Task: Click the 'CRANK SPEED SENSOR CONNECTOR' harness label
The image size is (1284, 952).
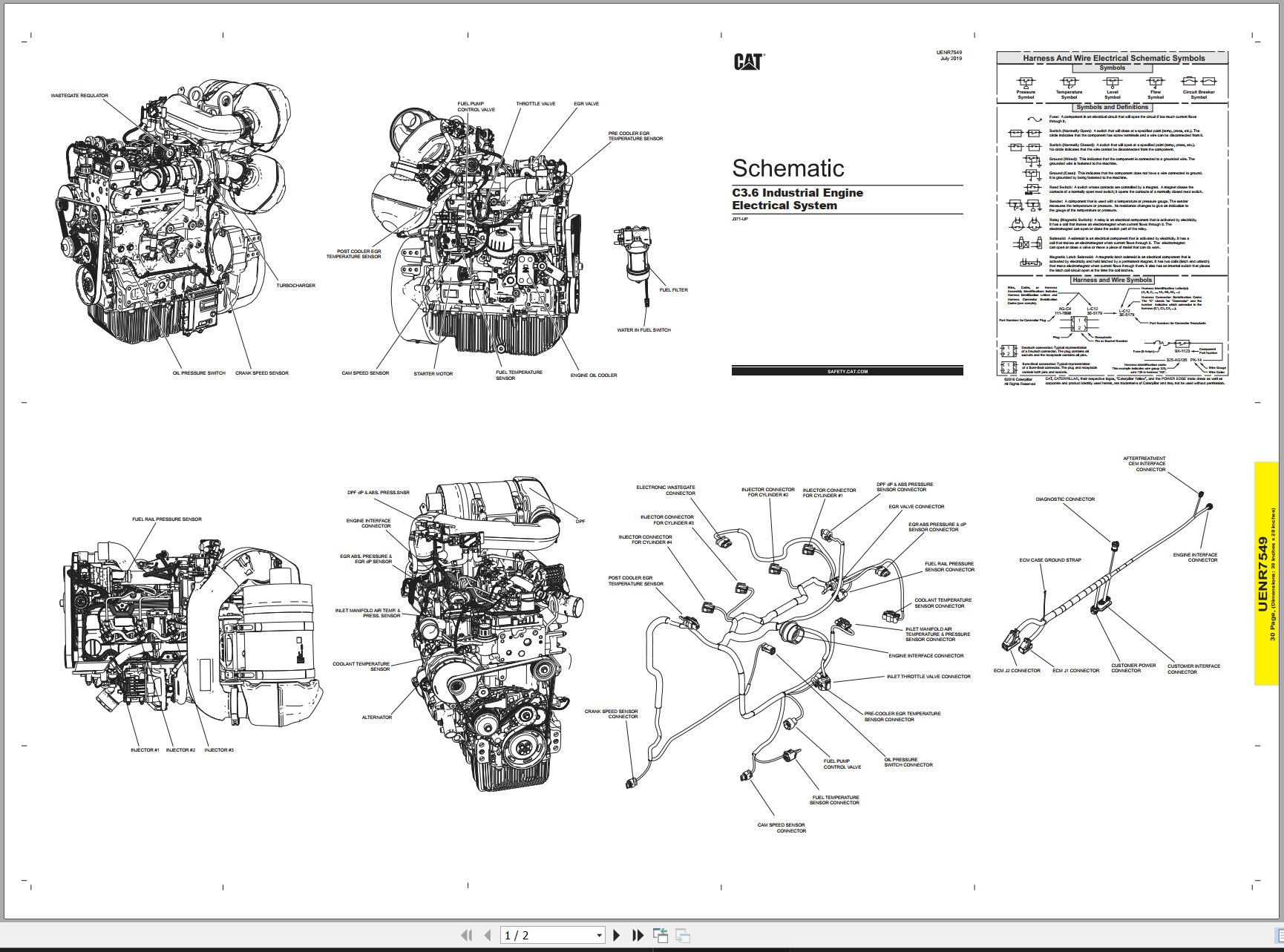Action: pos(612,714)
